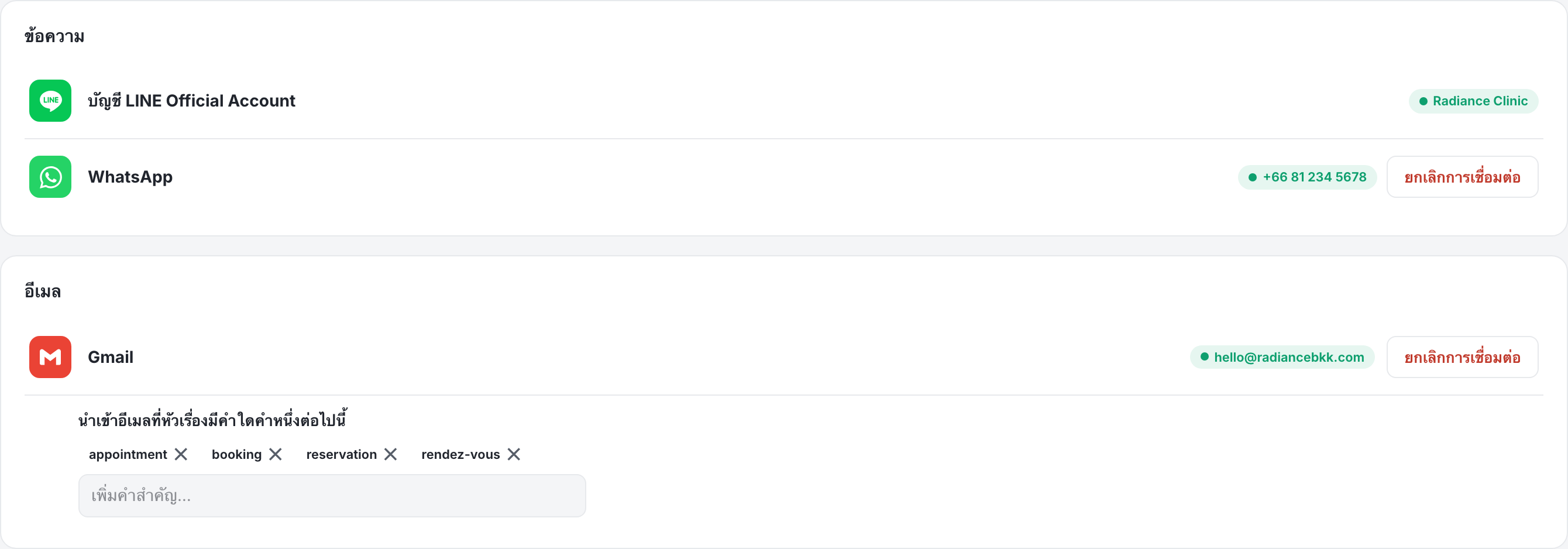Remove the booking keyword tag
This screenshot has height=549, width=1568.
pyautogui.click(x=275, y=454)
